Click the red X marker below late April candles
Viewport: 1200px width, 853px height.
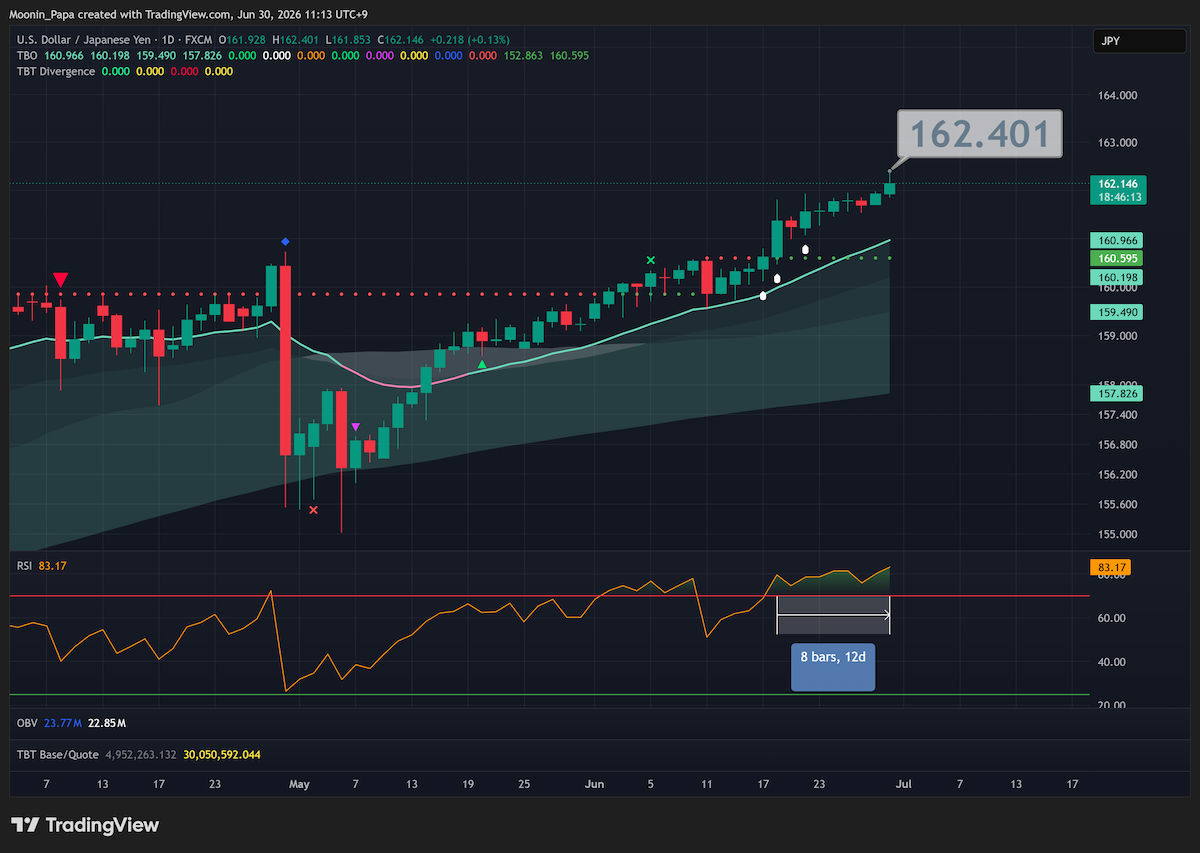(313, 510)
